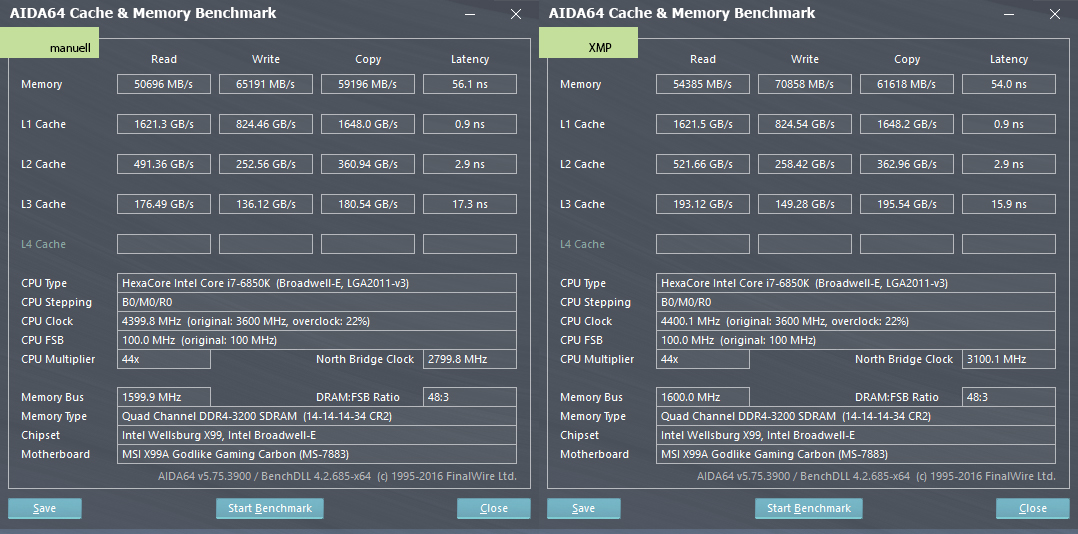Click CPU Clock field showing 4399.8 MHz
Screen dimensions: 1078x534
tap(317, 321)
